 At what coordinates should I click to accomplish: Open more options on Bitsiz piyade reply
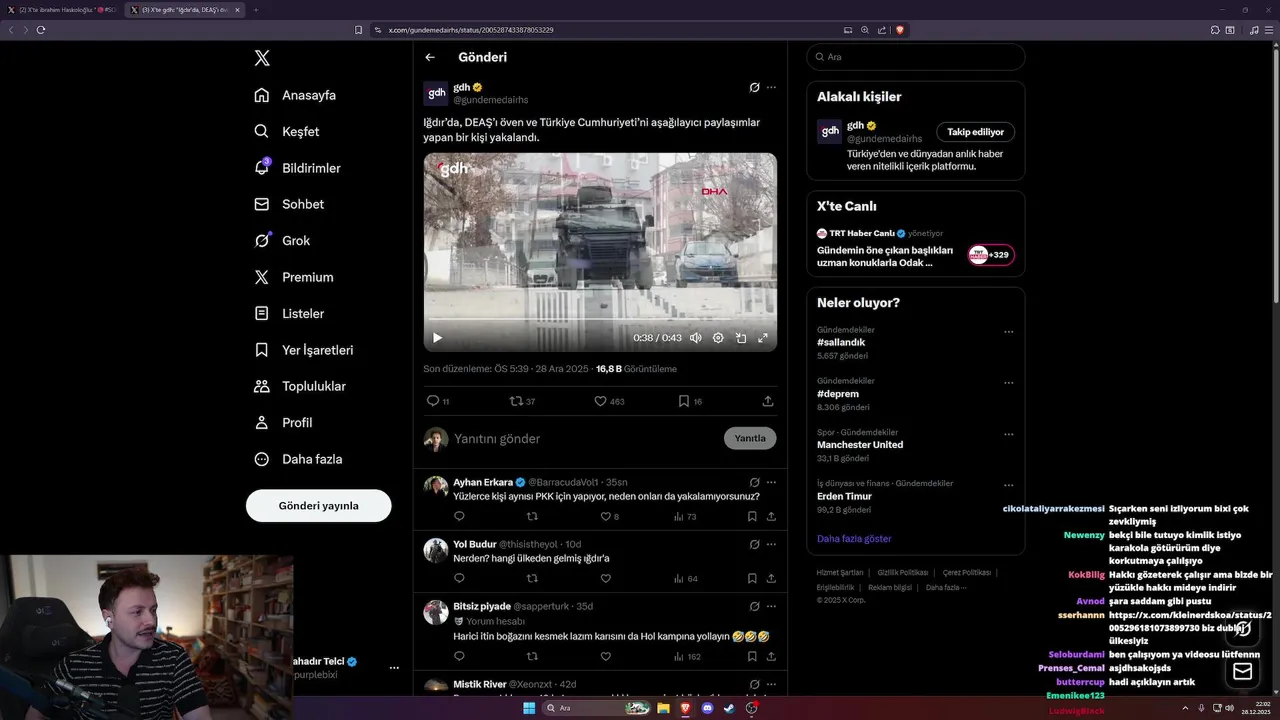click(771, 606)
